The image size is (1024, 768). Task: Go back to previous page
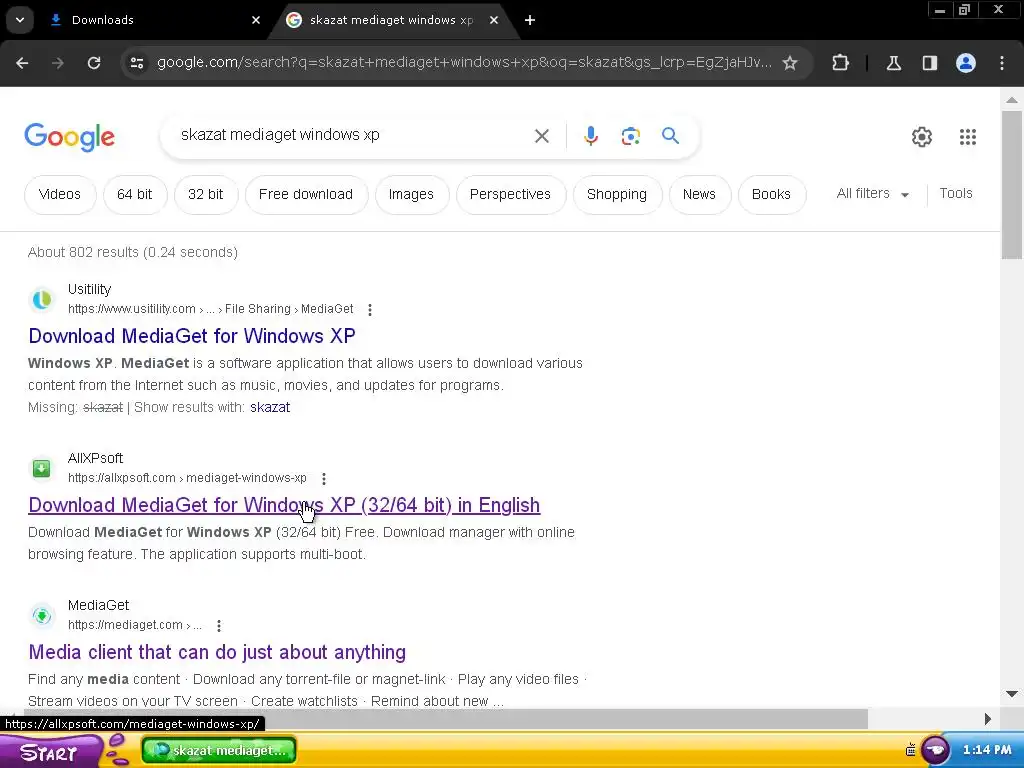click(x=22, y=63)
